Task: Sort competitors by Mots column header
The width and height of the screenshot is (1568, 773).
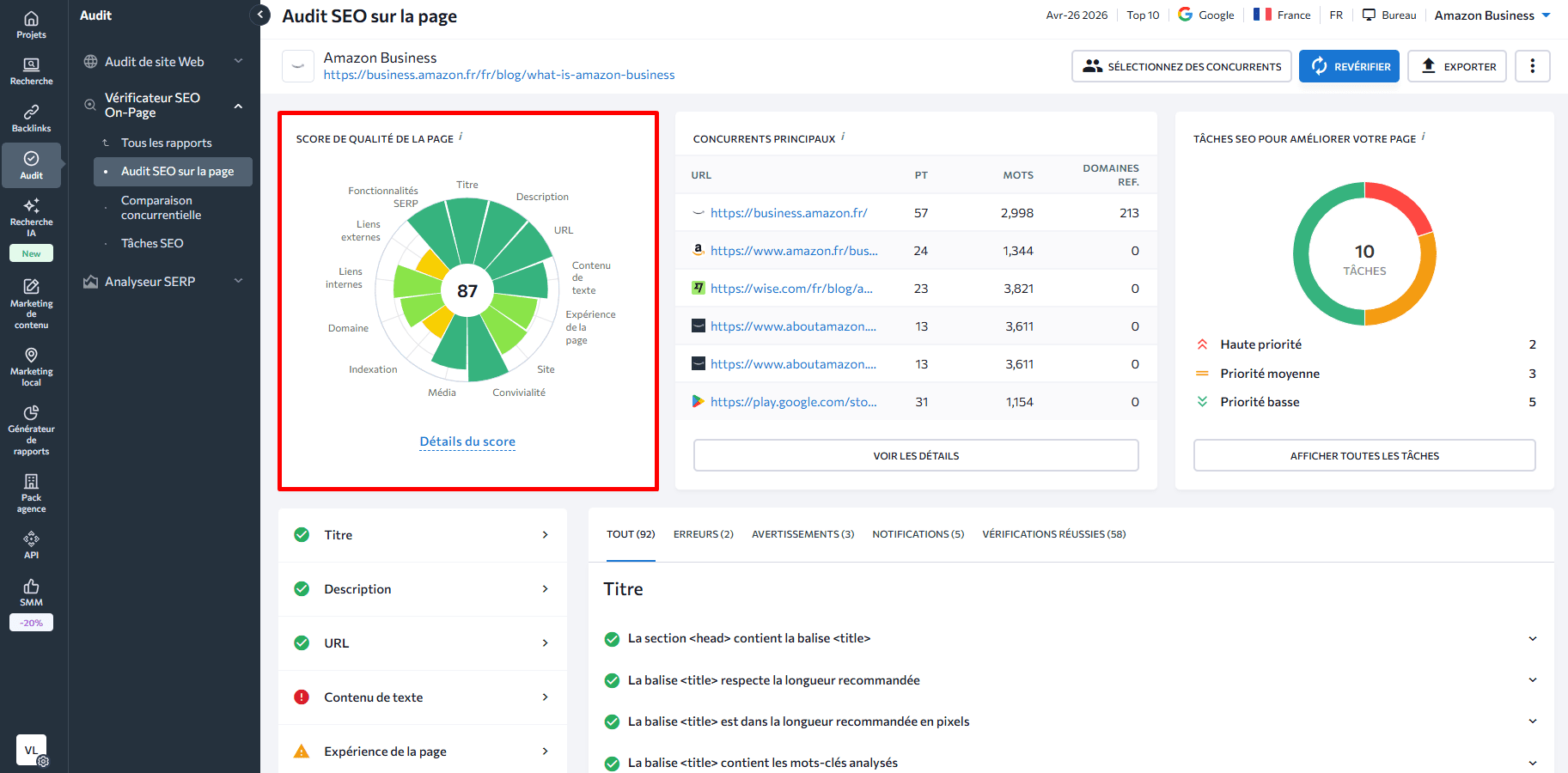Action: point(1018,175)
